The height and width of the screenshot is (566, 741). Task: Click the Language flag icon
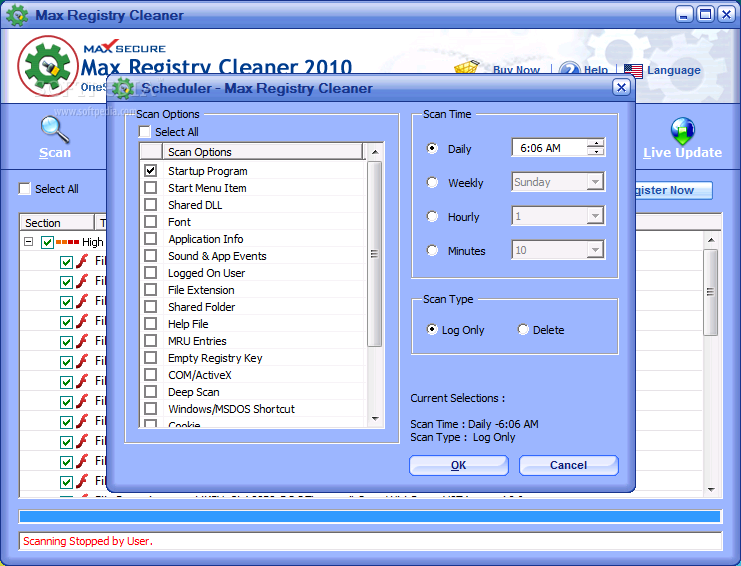point(633,71)
